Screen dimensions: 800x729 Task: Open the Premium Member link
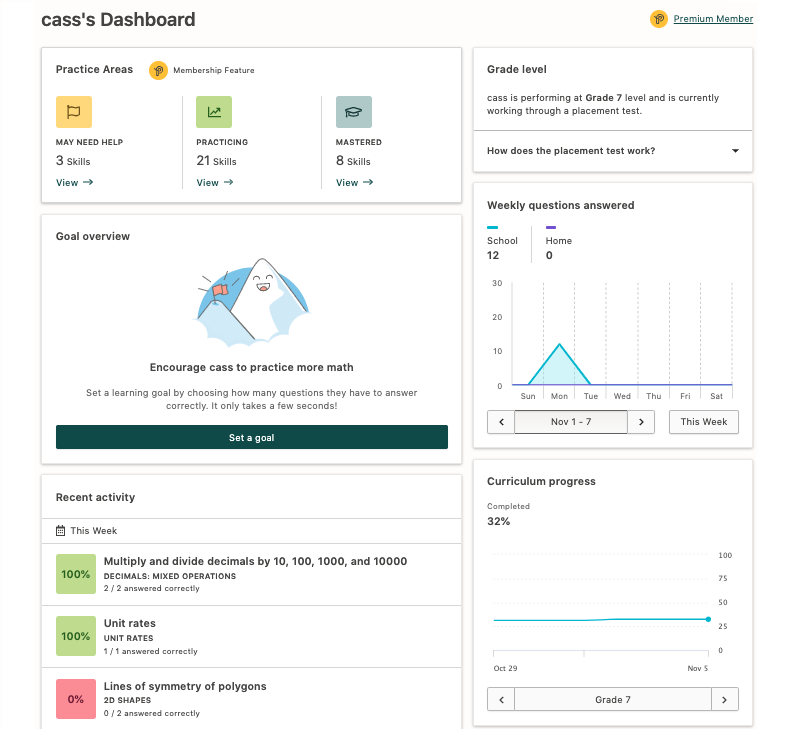point(713,19)
